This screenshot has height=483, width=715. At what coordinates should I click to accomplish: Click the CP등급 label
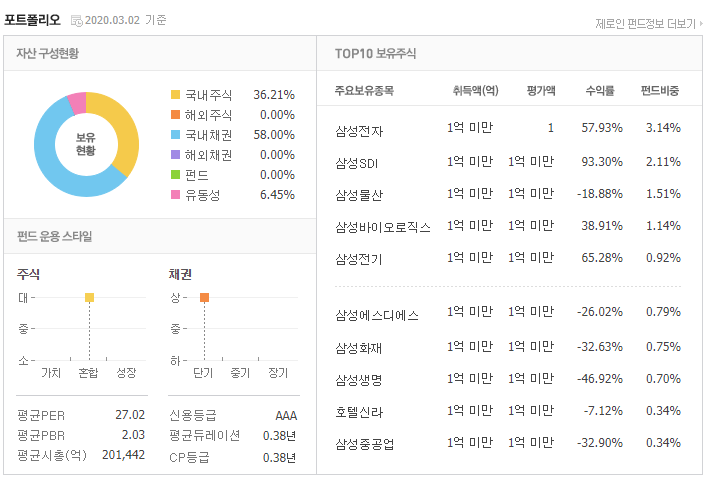point(189,457)
